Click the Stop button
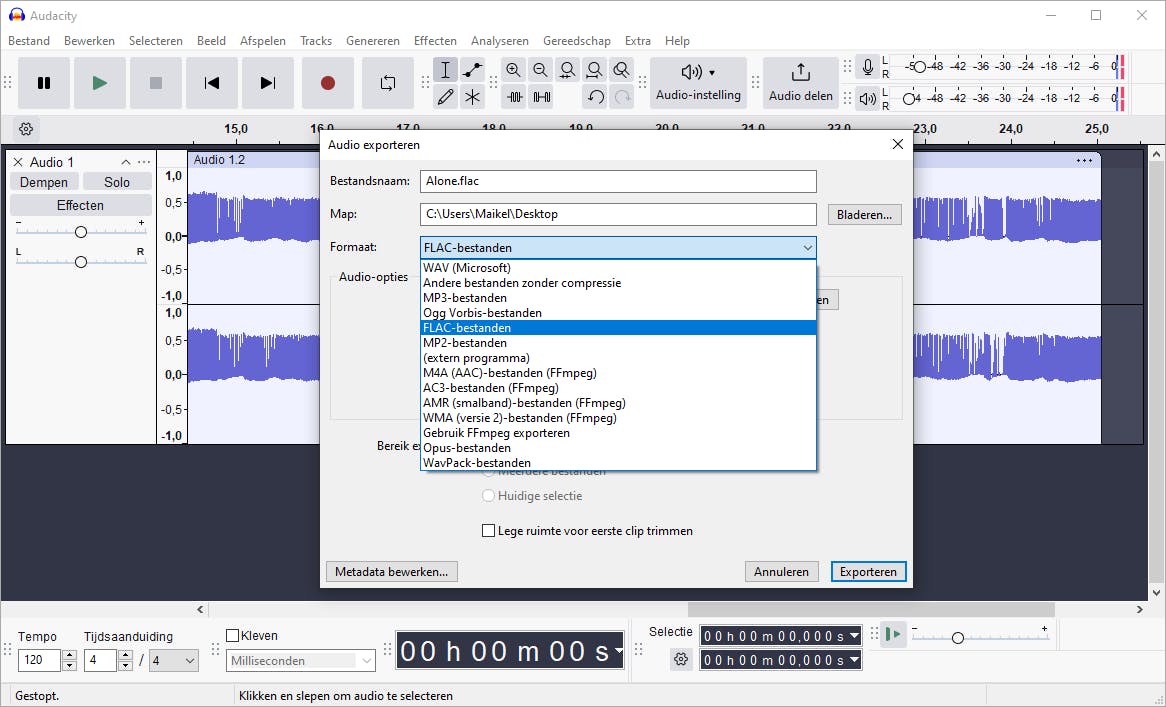The width and height of the screenshot is (1166, 707). coord(155,83)
